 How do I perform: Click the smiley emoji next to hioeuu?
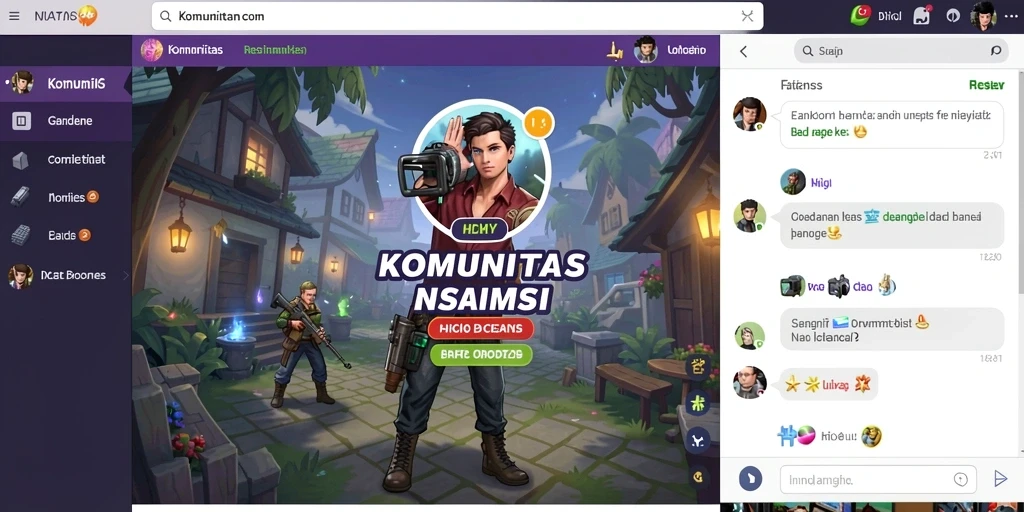[872, 436]
